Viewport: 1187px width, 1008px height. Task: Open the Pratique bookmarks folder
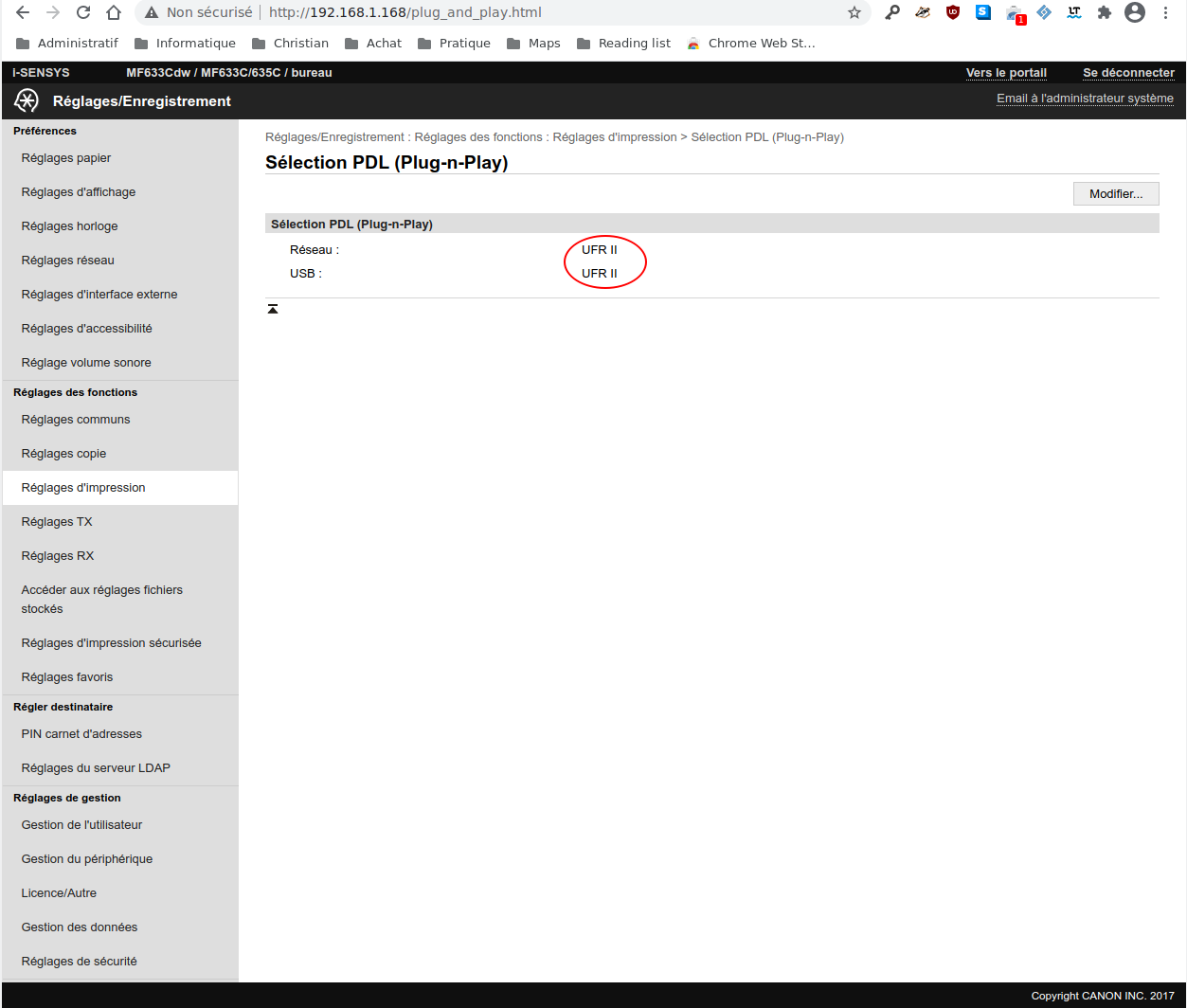(x=454, y=43)
